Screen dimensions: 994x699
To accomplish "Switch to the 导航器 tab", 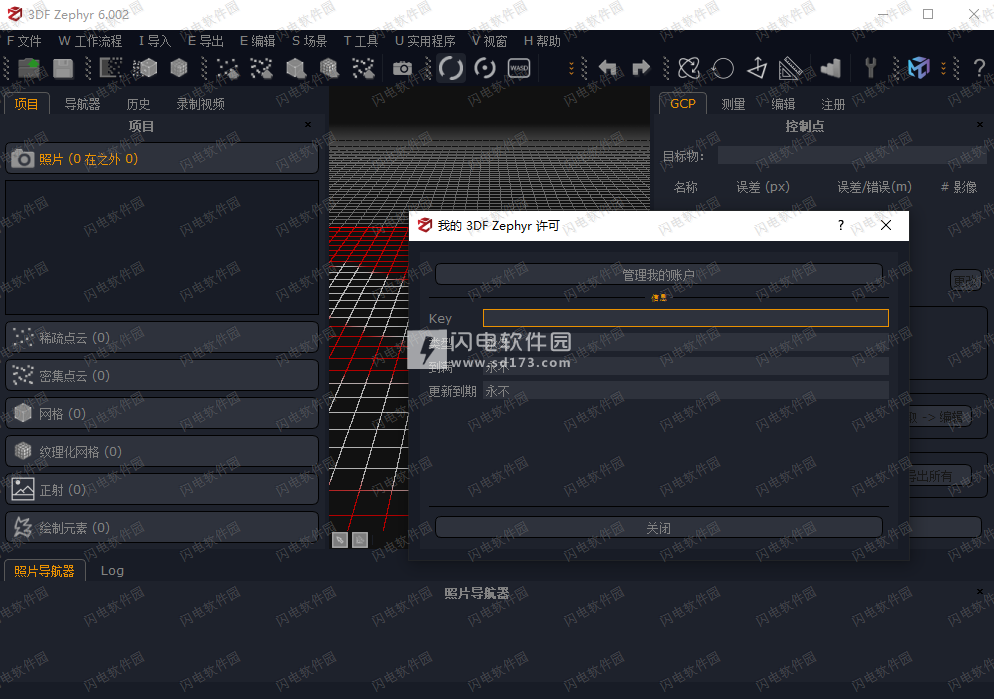I will pos(82,104).
